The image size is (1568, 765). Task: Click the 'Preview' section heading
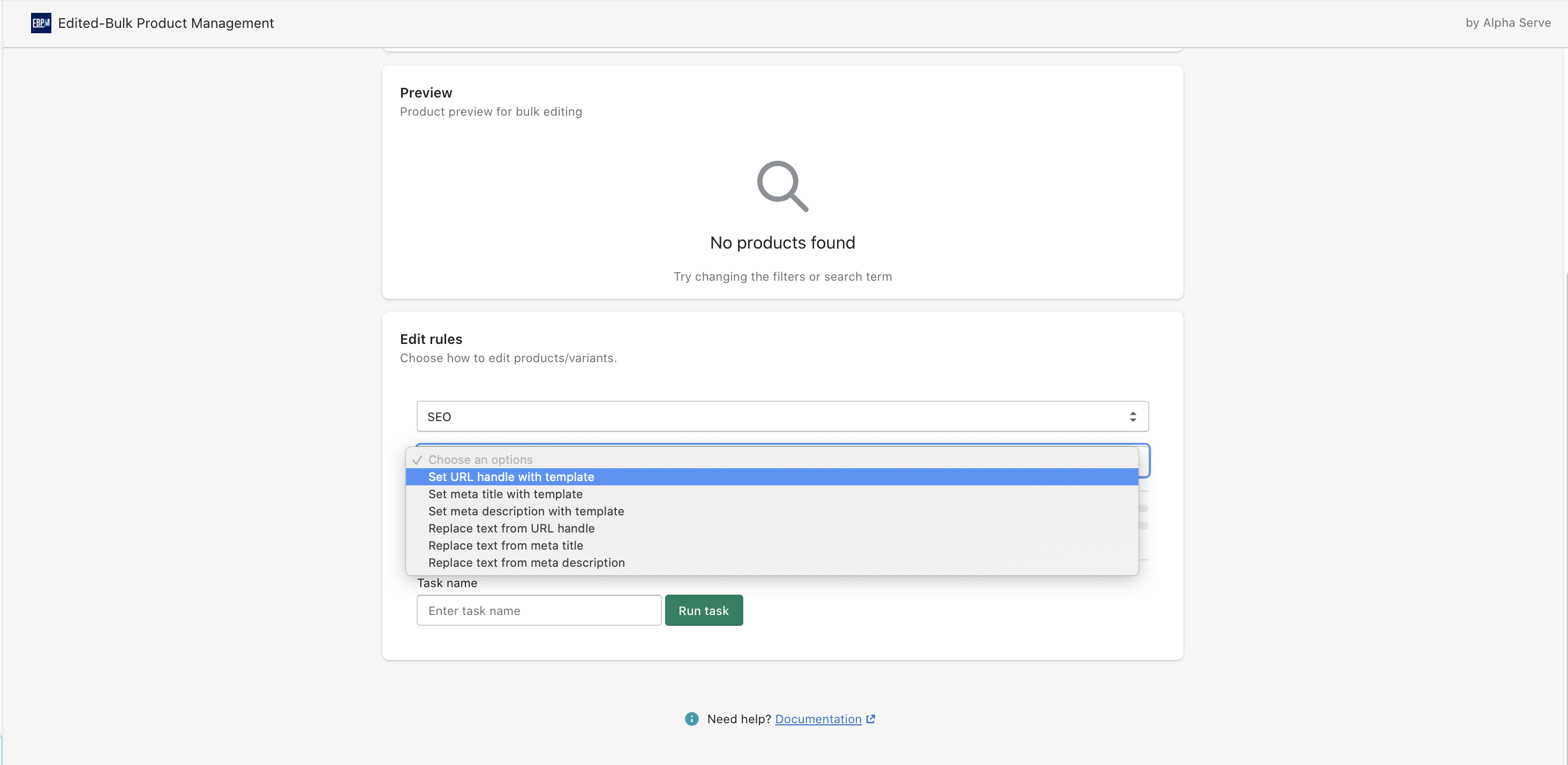pos(426,93)
